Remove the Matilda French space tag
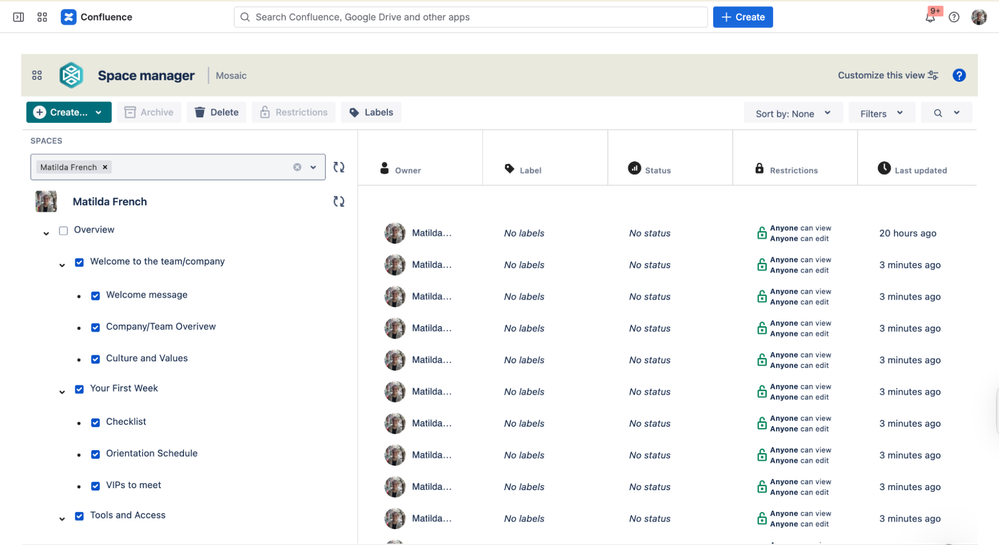 click(105, 167)
